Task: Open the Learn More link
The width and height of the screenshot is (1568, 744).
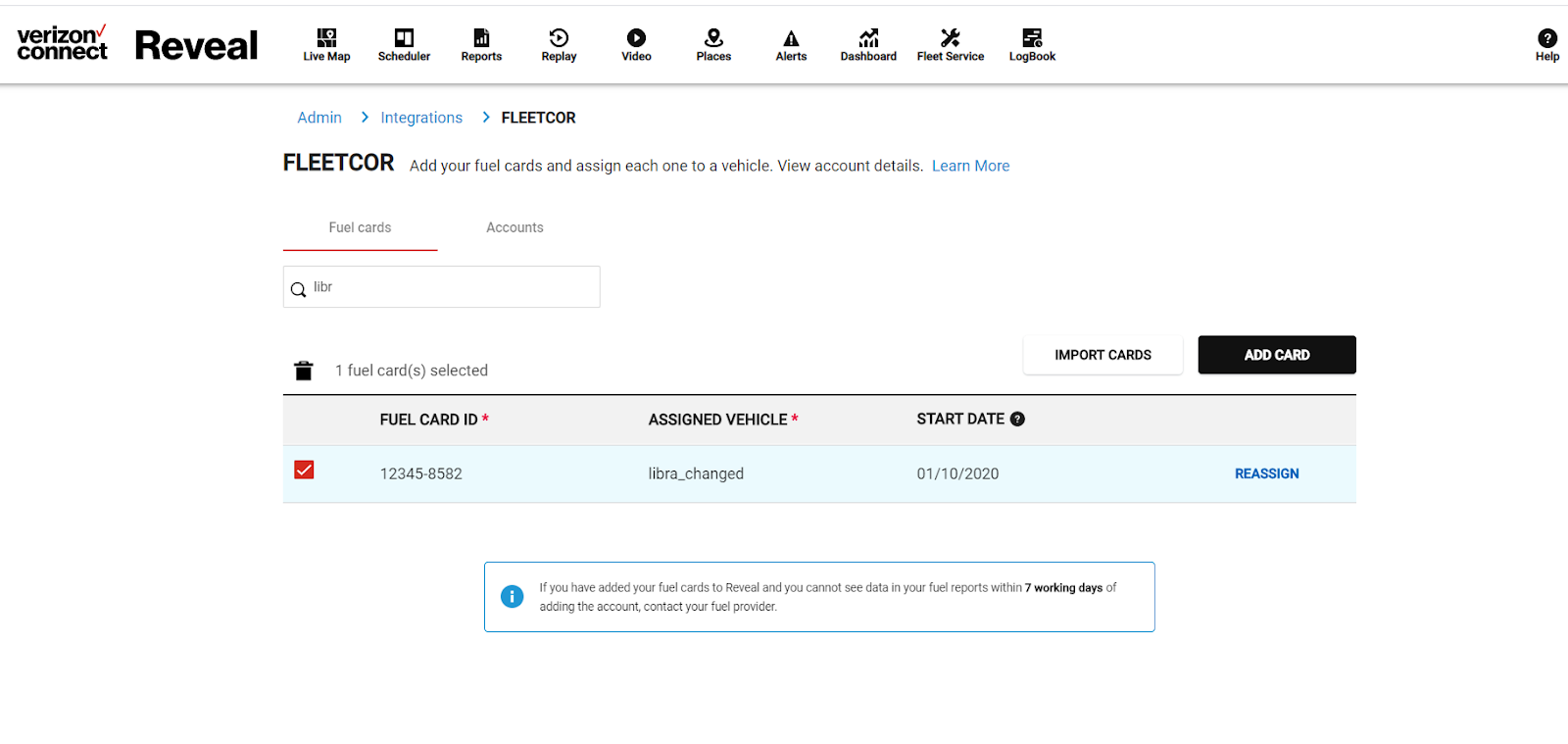Action: (970, 166)
